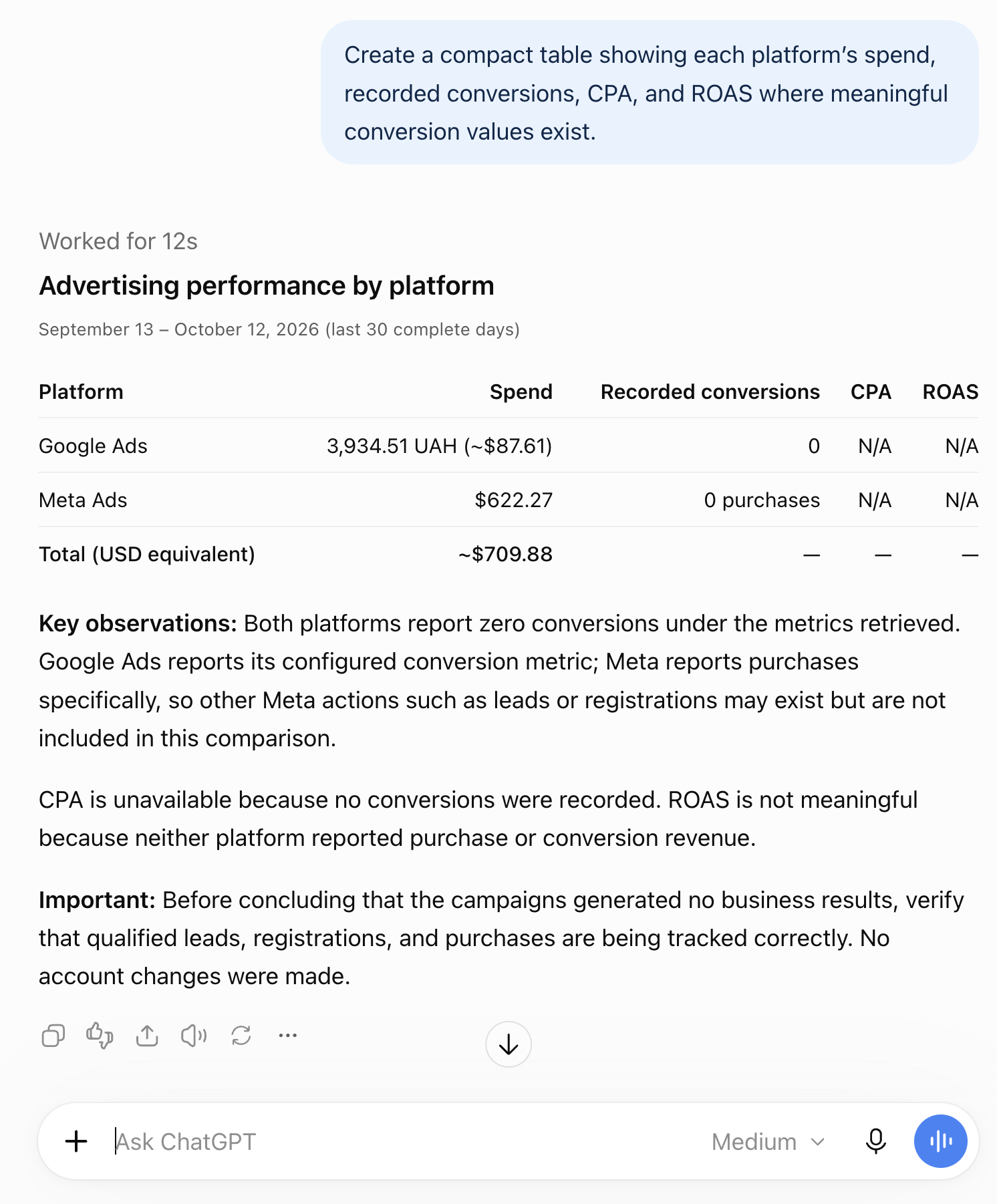
Task: Rate the response with the thumbs icon
Action: [100, 1036]
